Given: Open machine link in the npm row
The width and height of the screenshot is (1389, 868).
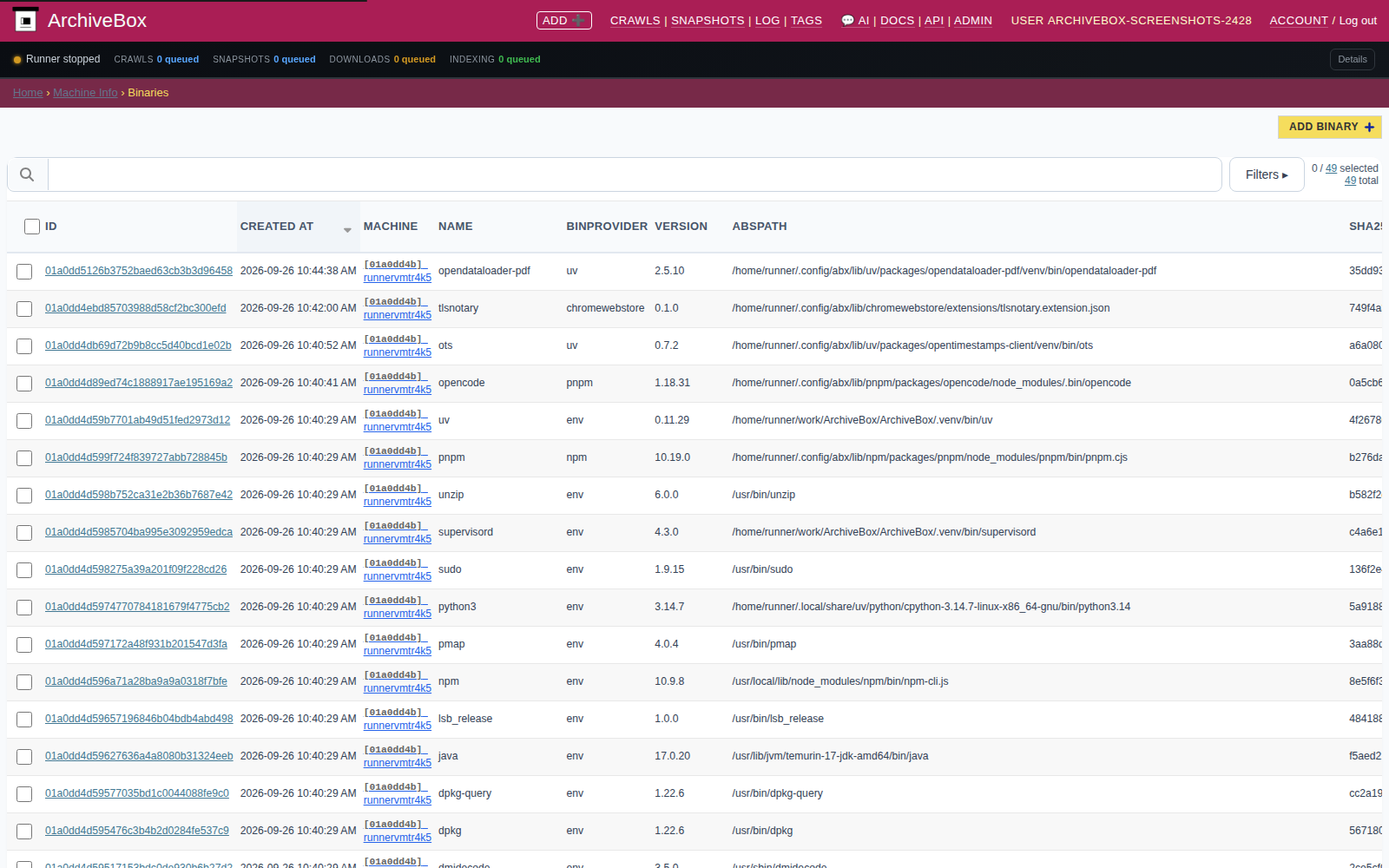Looking at the screenshot, I should [x=397, y=681].
